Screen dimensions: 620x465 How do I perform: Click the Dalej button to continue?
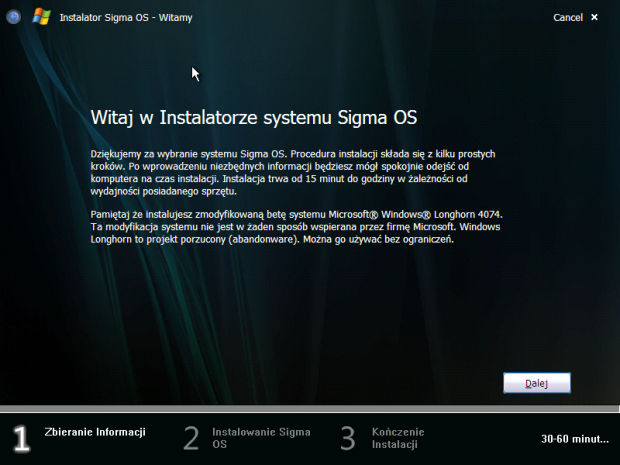coord(537,383)
